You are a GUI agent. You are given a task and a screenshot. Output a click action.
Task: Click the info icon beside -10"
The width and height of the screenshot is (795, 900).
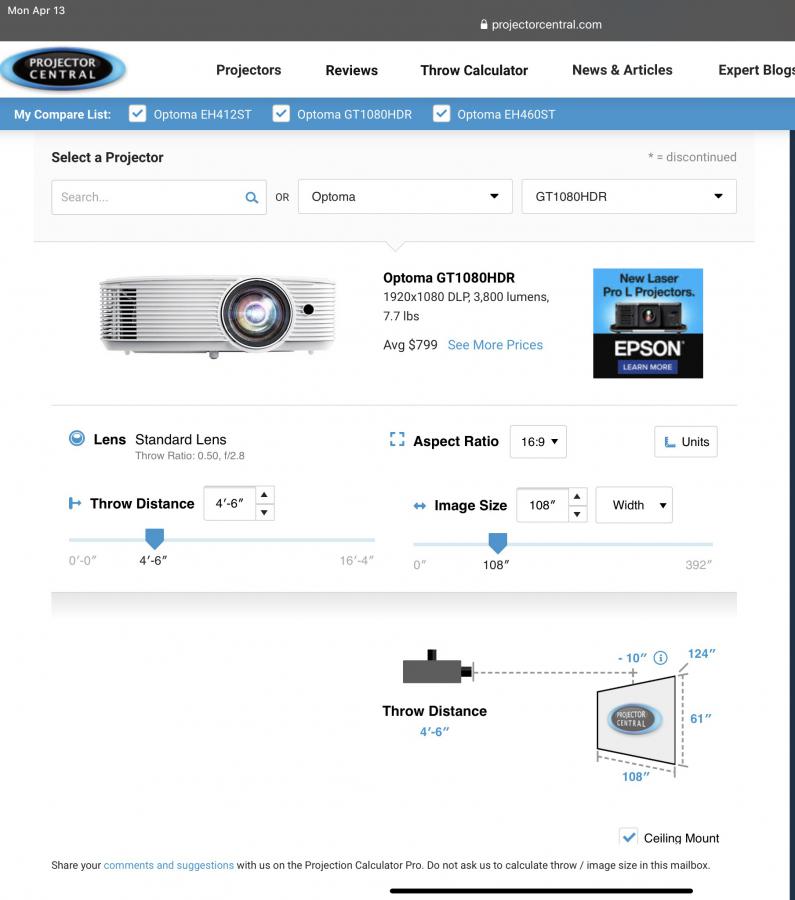click(x=661, y=658)
